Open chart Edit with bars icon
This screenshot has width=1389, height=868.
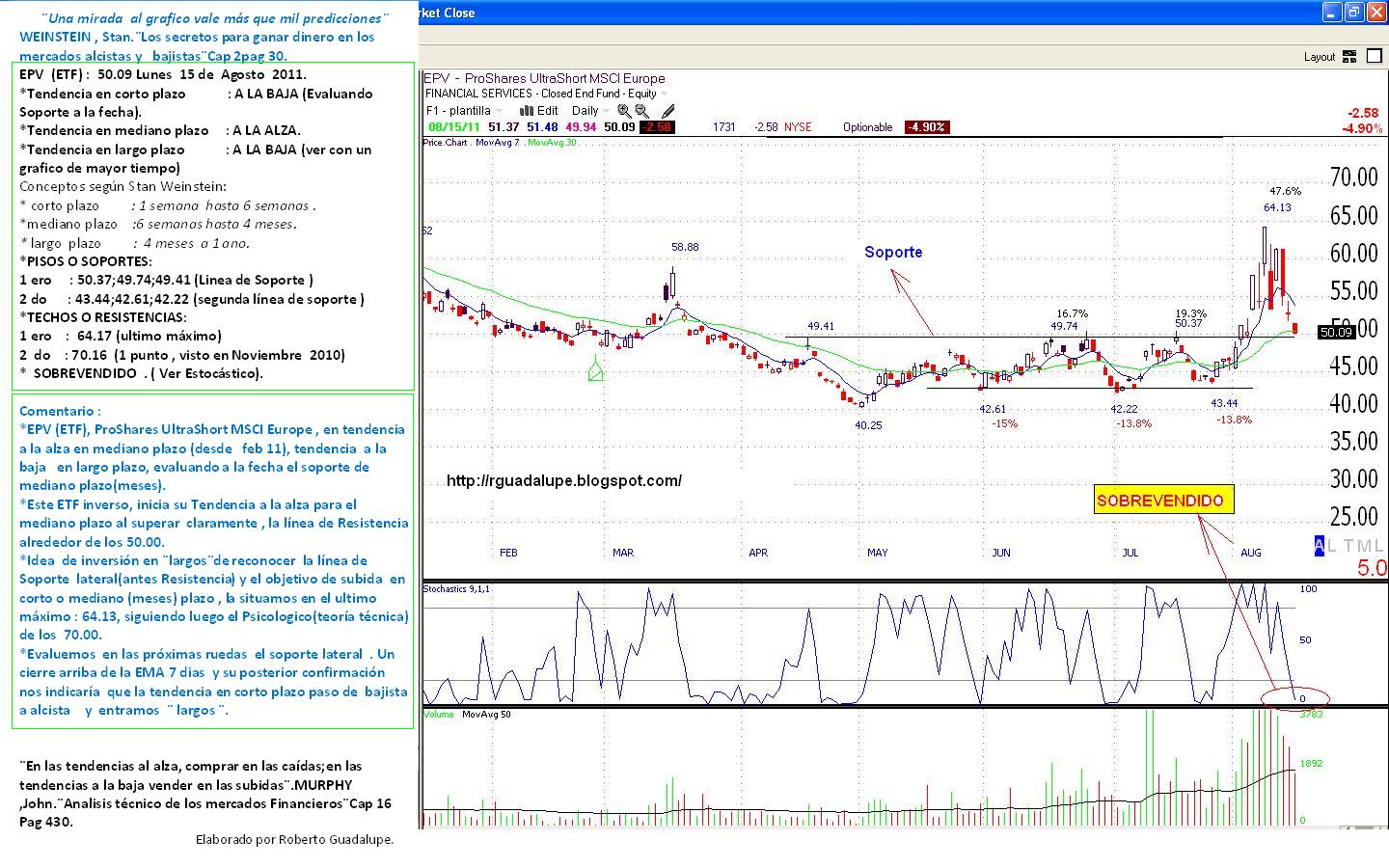click(538, 111)
